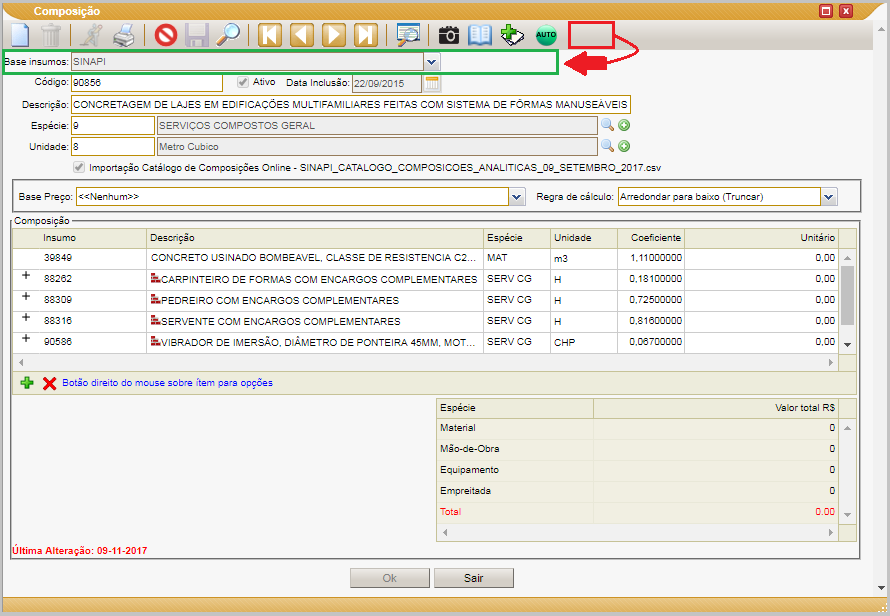Image resolution: width=890 pixels, height=616 pixels.
Task: Go to last record arrow icon
Action: tap(366, 35)
